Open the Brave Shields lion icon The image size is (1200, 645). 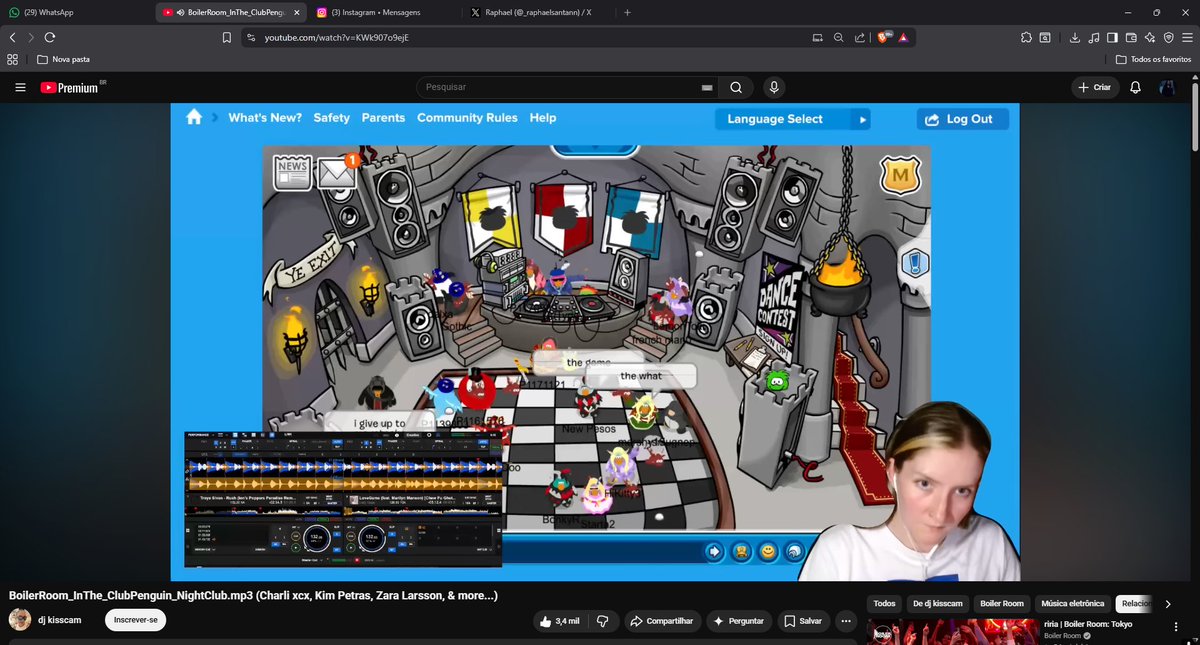(884, 37)
